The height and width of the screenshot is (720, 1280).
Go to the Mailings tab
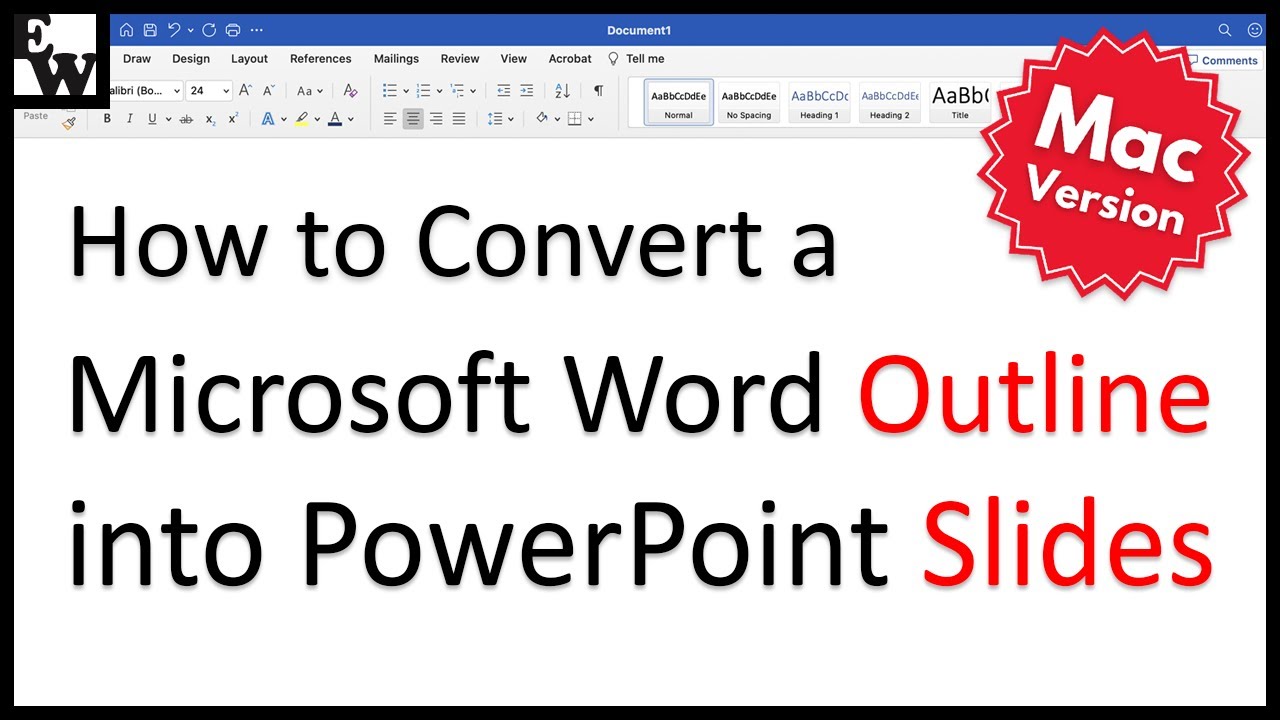tap(396, 59)
